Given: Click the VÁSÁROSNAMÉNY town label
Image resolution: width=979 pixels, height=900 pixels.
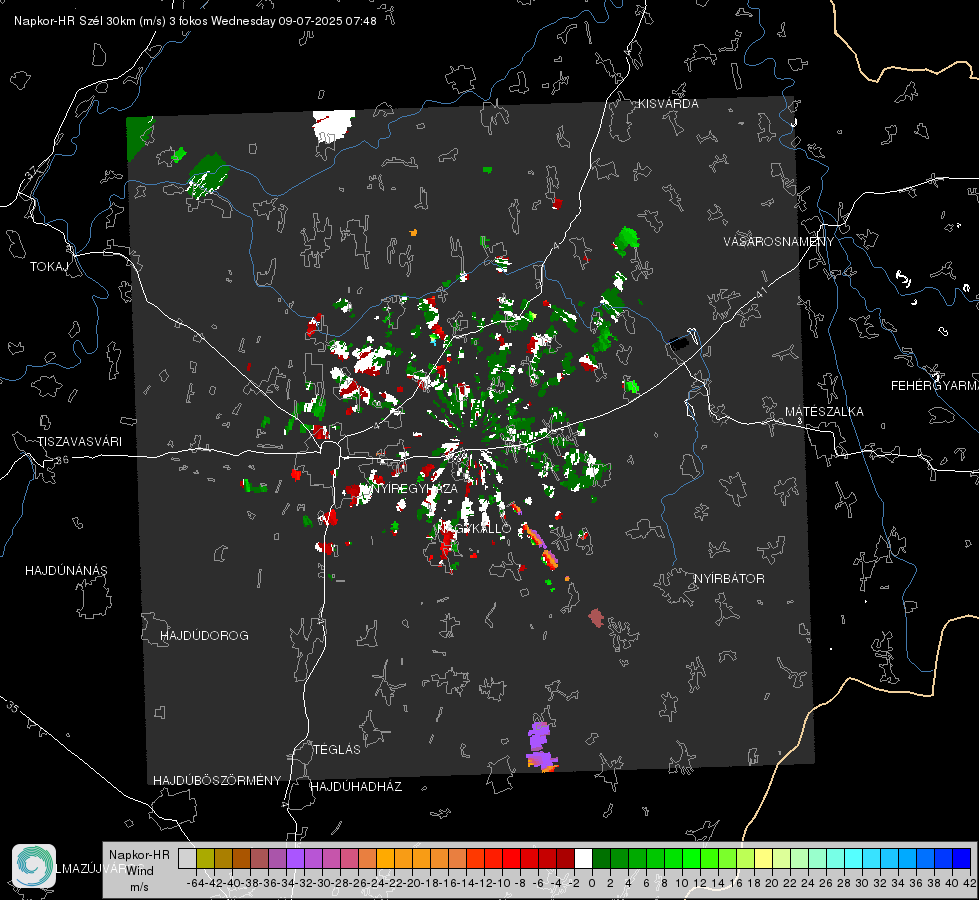Looking at the screenshot, I should click(x=779, y=242).
